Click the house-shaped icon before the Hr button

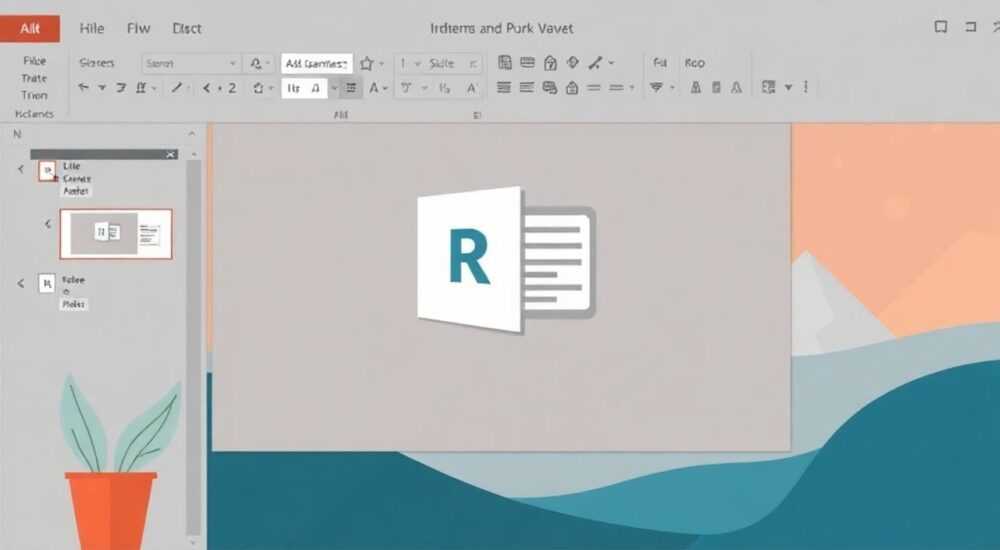click(x=258, y=88)
